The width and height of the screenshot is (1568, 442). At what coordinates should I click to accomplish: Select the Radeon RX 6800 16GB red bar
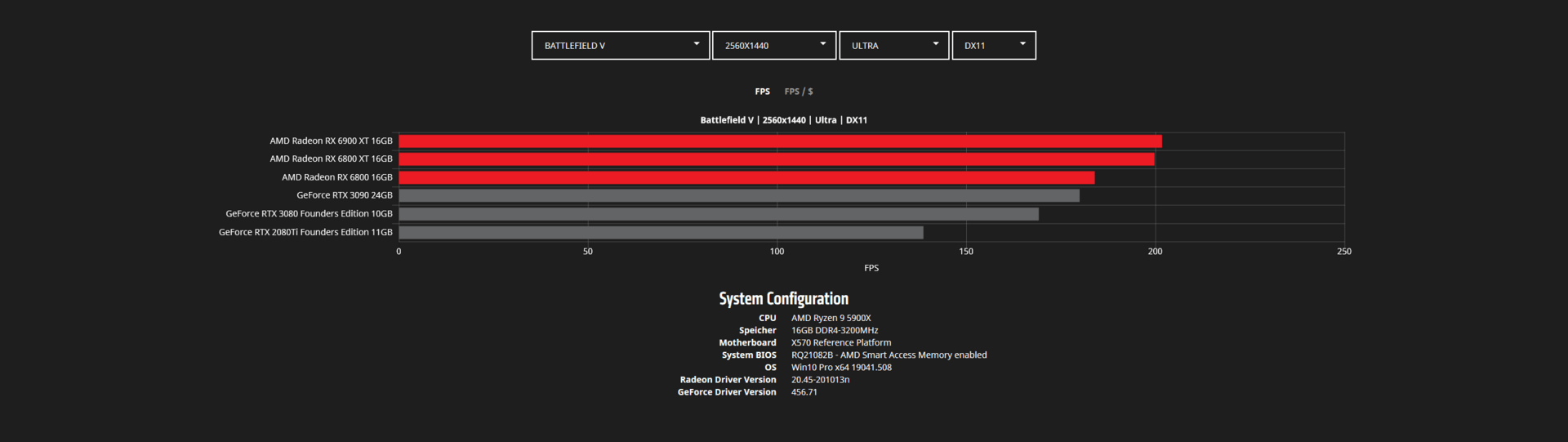746,177
